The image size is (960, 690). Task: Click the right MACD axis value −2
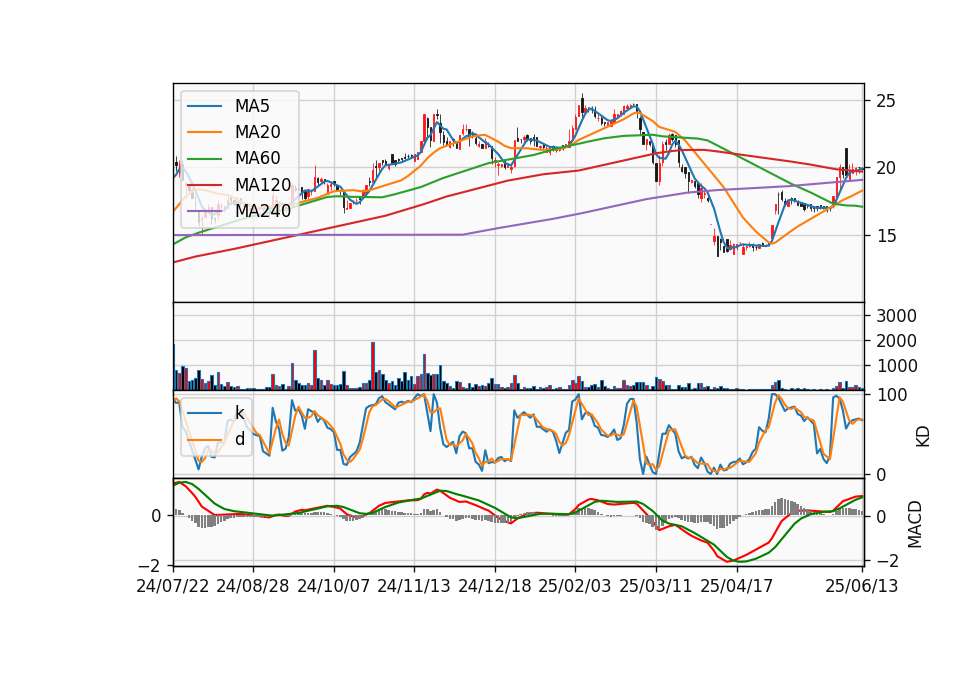pyautogui.click(x=888, y=561)
